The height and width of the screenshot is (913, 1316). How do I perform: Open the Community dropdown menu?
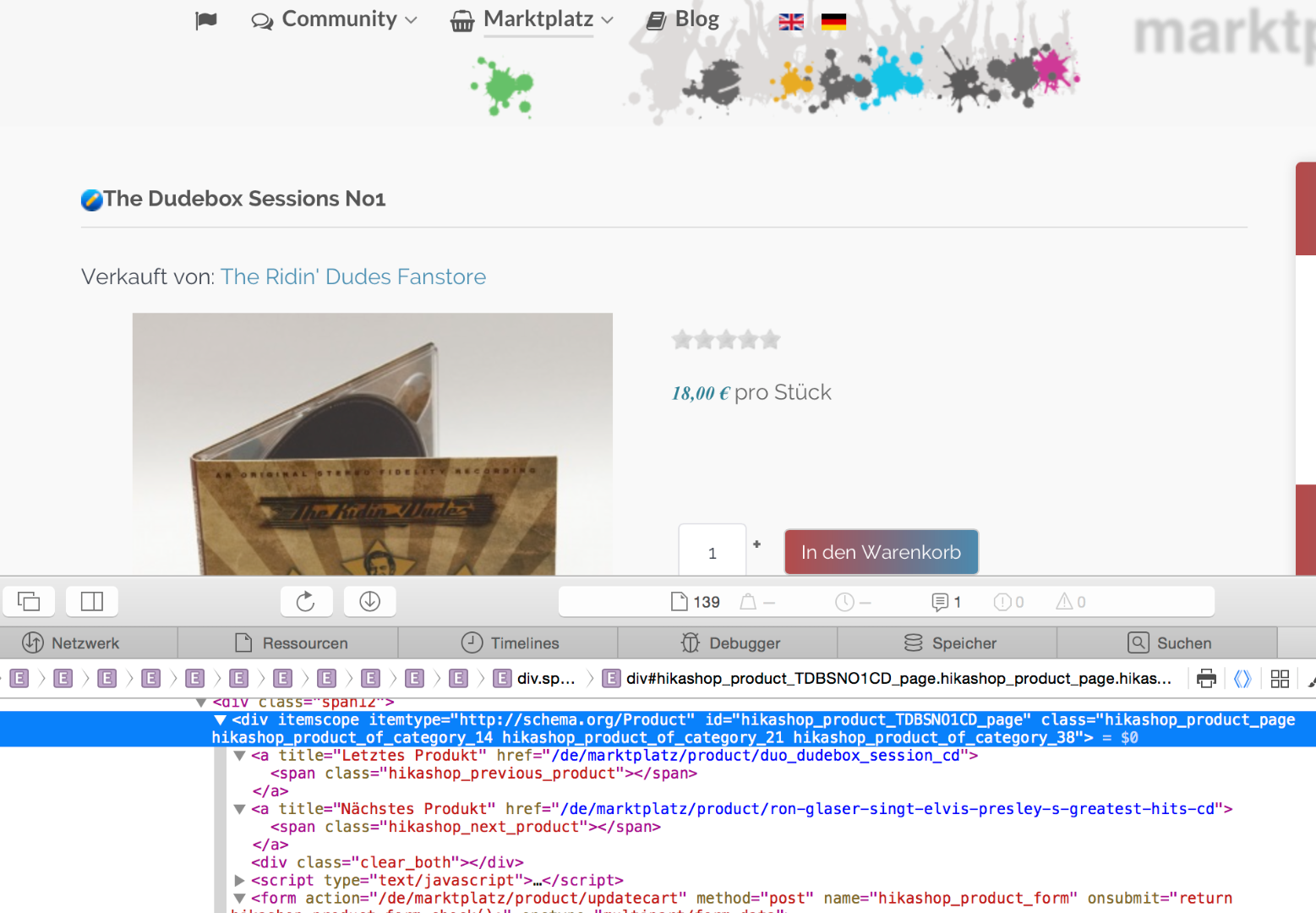(335, 19)
